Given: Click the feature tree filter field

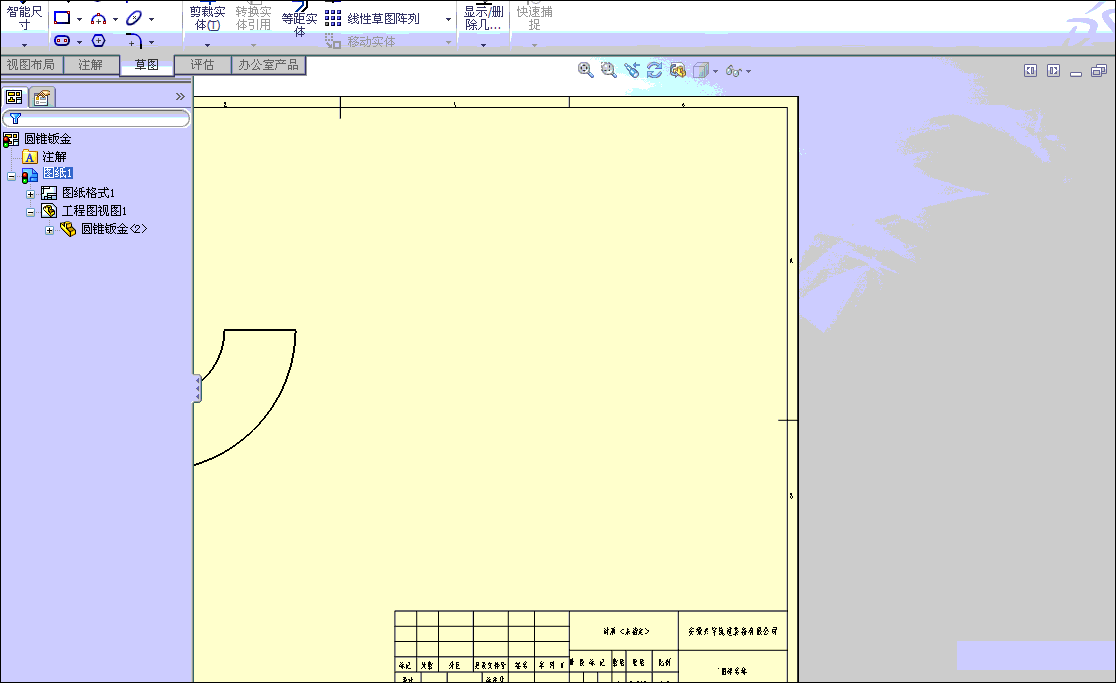Looking at the screenshot, I should [x=96, y=118].
